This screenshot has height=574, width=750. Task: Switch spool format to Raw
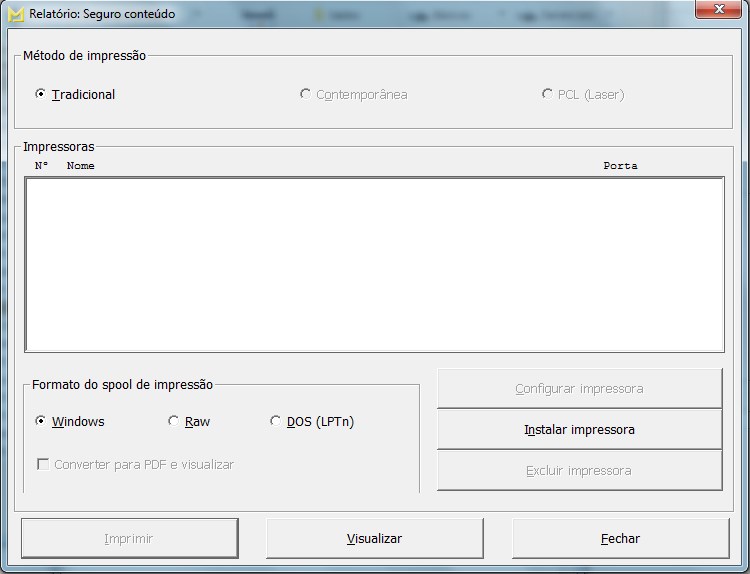click(x=174, y=421)
